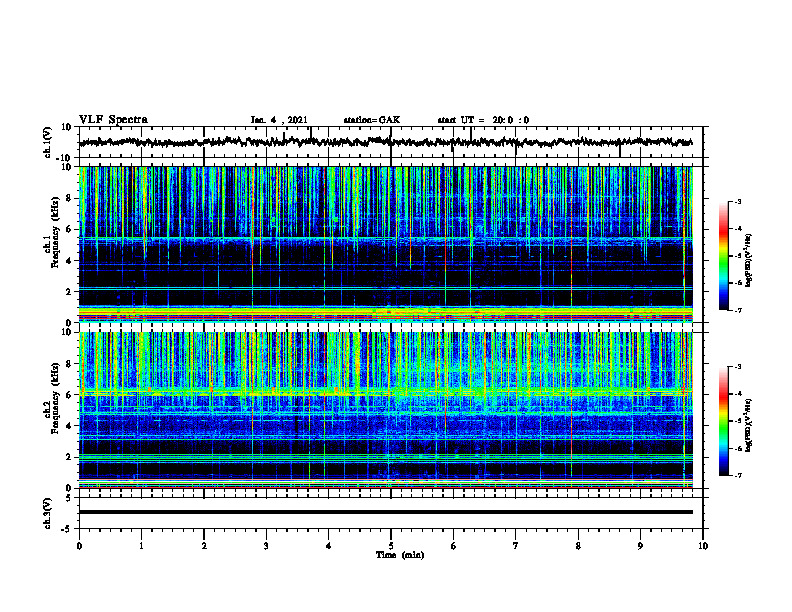Click the ch.3(V) axis label
The height and width of the screenshot is (612, 792).
coord(47,513)
